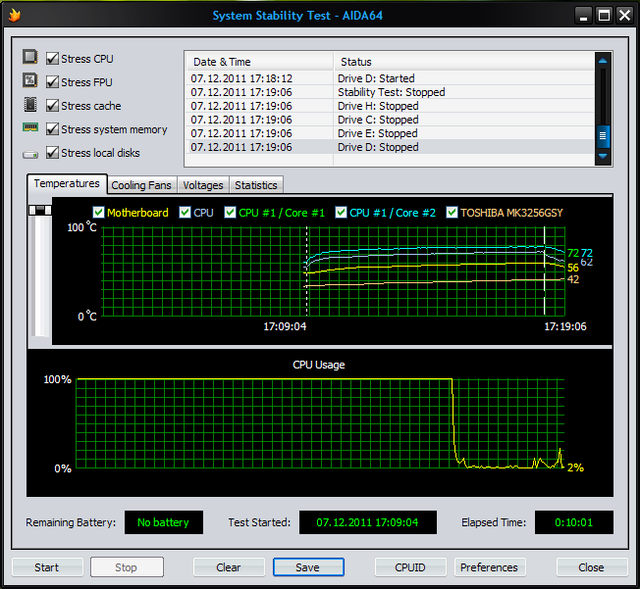Click the temperature graph vertical slider handle

point(40,210)
